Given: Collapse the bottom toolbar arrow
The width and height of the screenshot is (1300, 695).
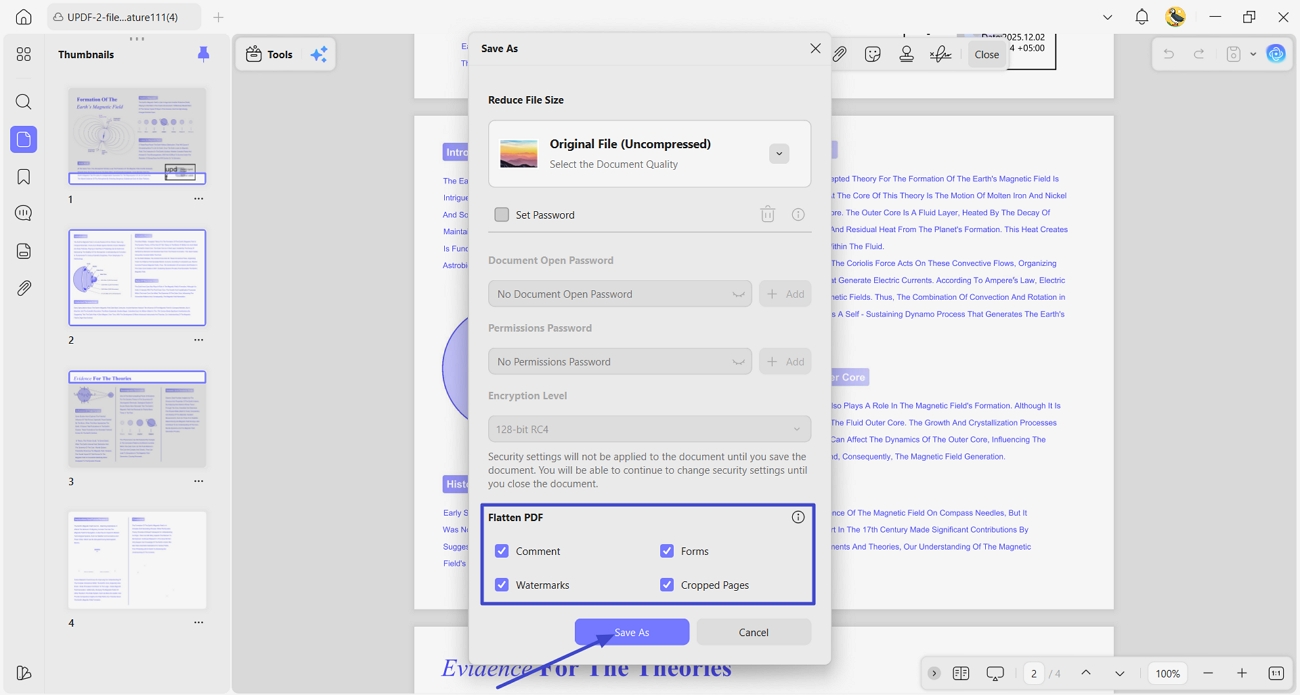Looking at the screenshot, I should [x=934, y=673].
